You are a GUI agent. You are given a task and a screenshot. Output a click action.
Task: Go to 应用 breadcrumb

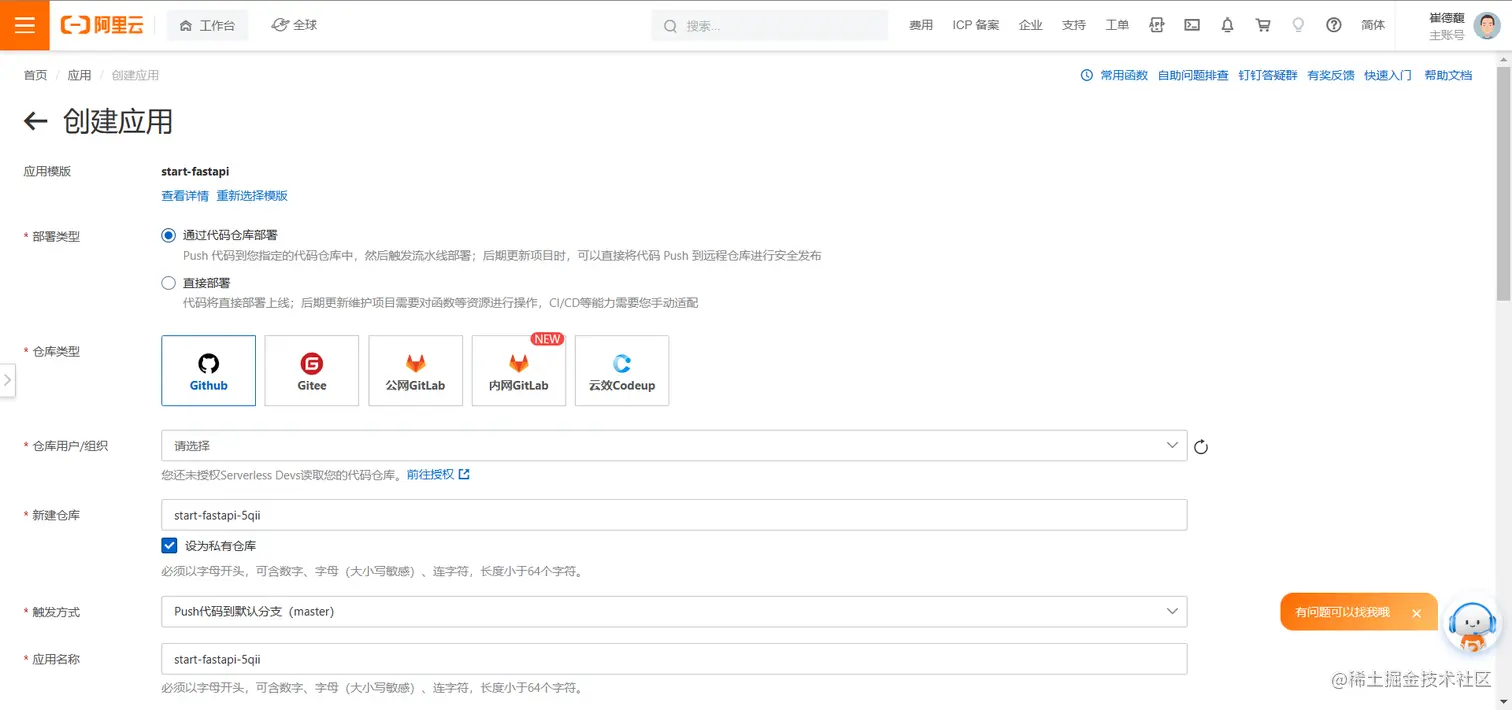tap(79, 75)
